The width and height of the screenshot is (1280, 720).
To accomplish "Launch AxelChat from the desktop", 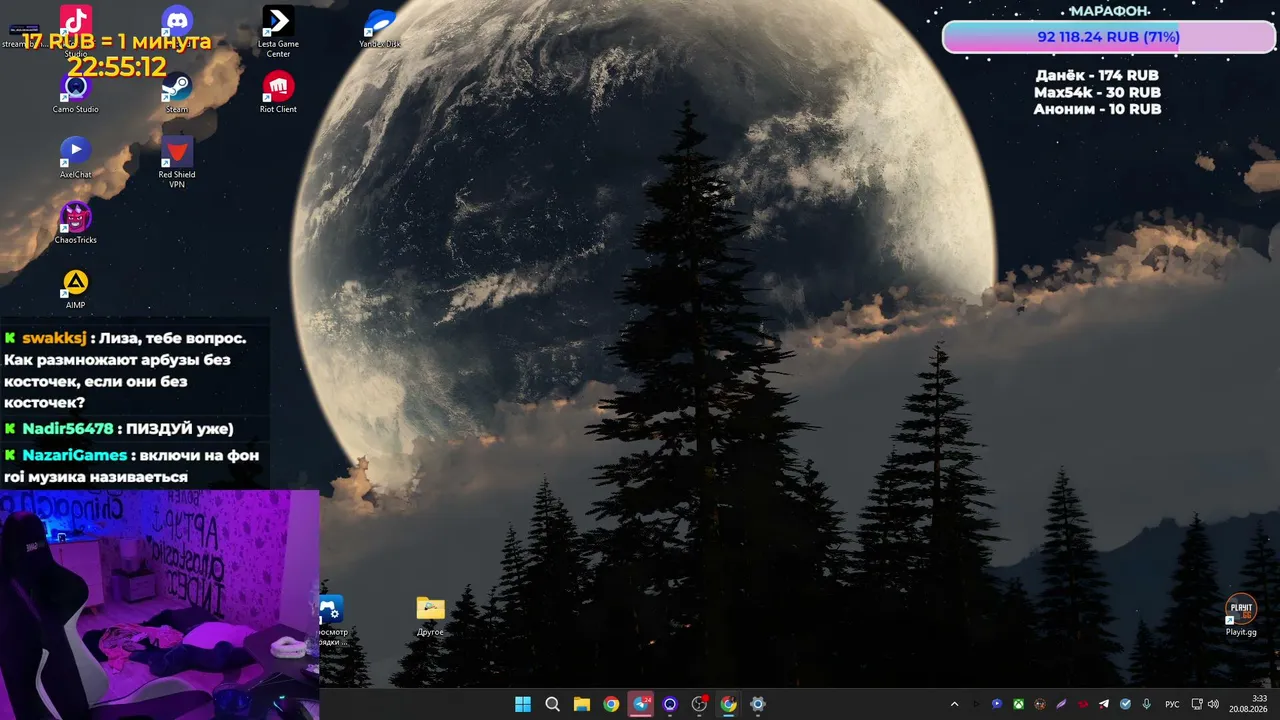I will (76, 158).
